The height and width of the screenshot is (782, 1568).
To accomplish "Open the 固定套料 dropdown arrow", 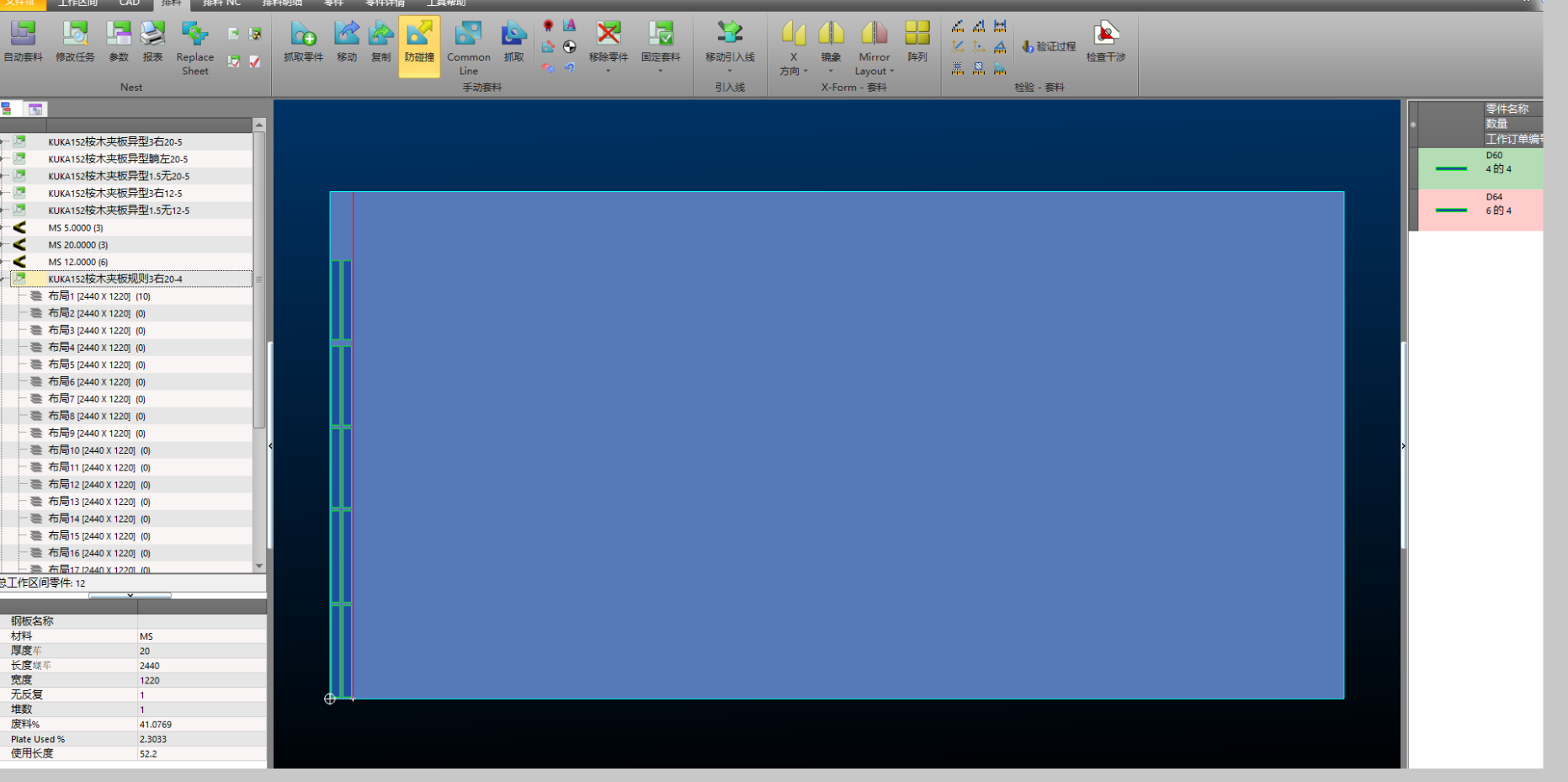I will [x=661, y=72].
